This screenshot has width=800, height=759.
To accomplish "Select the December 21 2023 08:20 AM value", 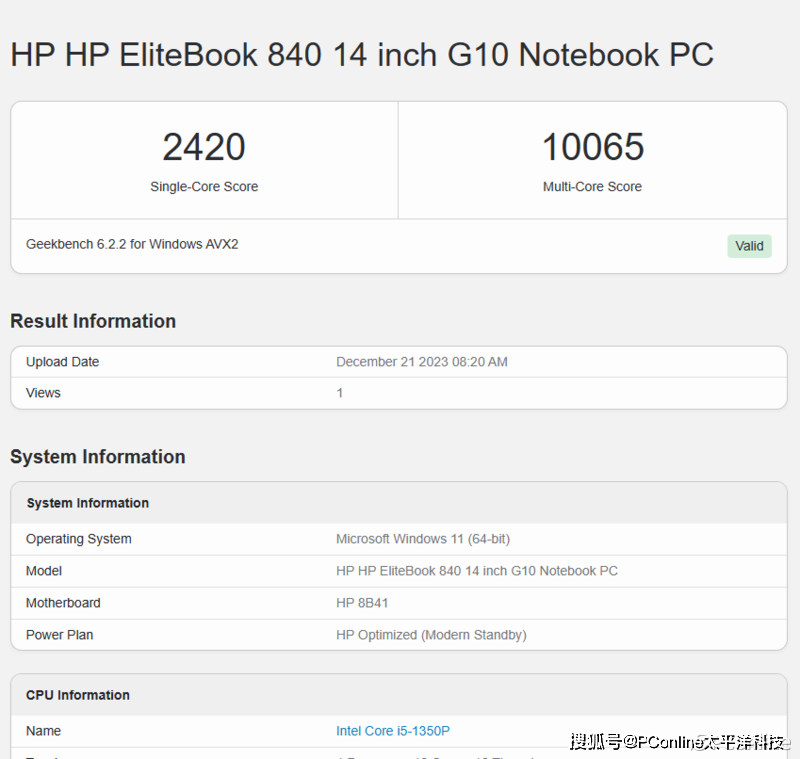I will click(421, 362).
